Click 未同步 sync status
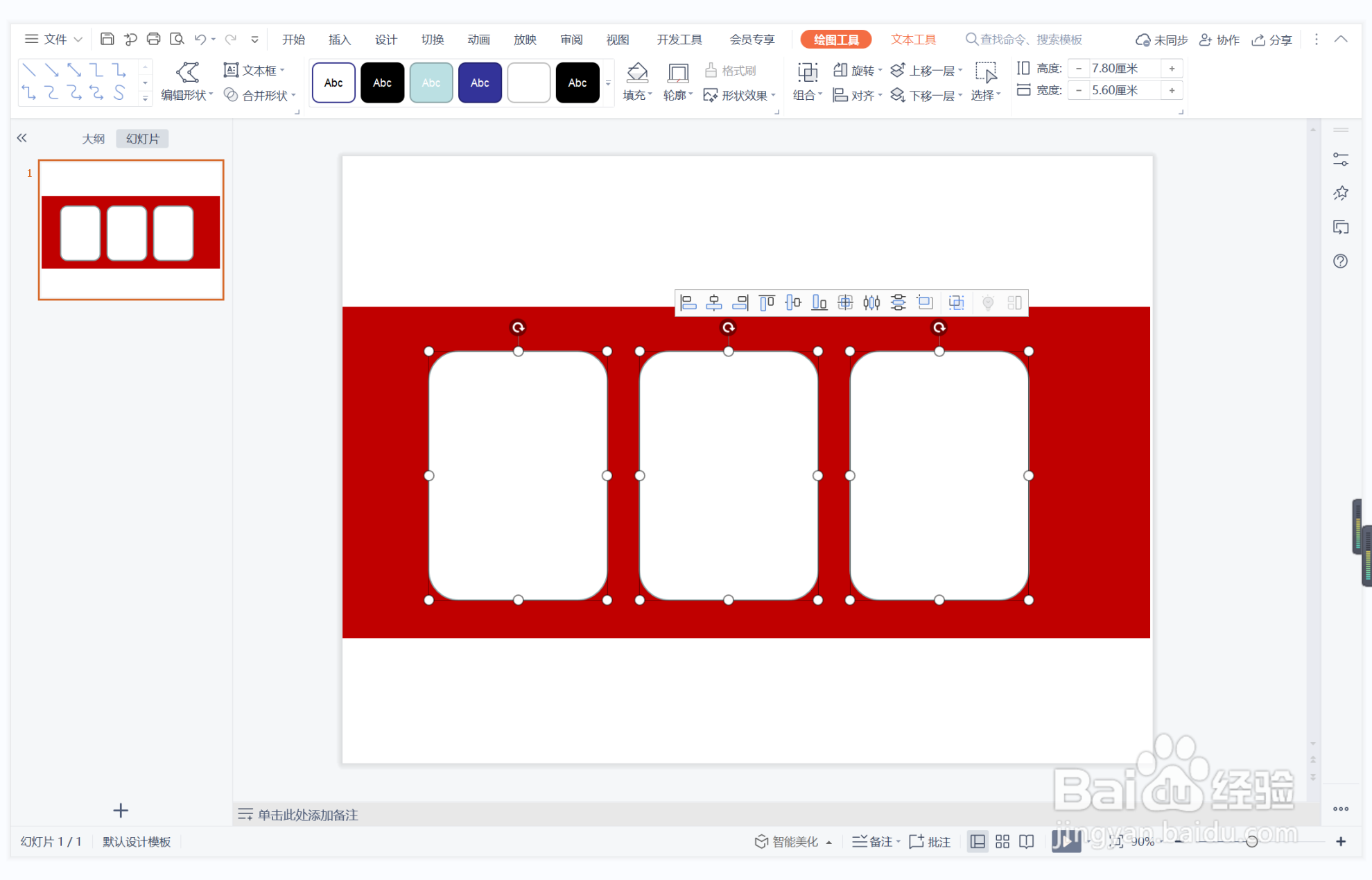This screenshot has height=880, width=1372. tap(1161, 40)
